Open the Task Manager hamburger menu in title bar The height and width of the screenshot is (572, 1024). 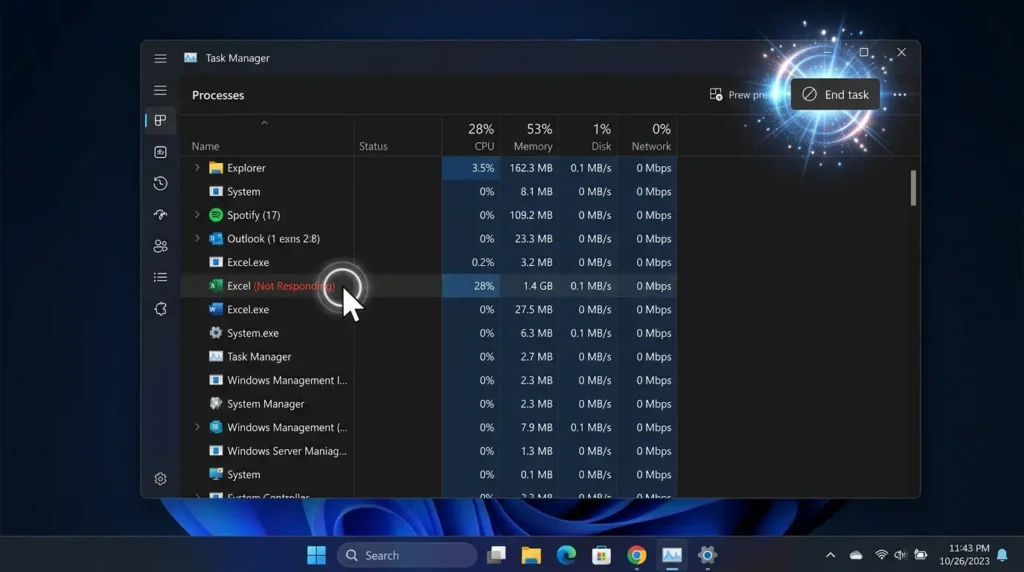[160, 58]
